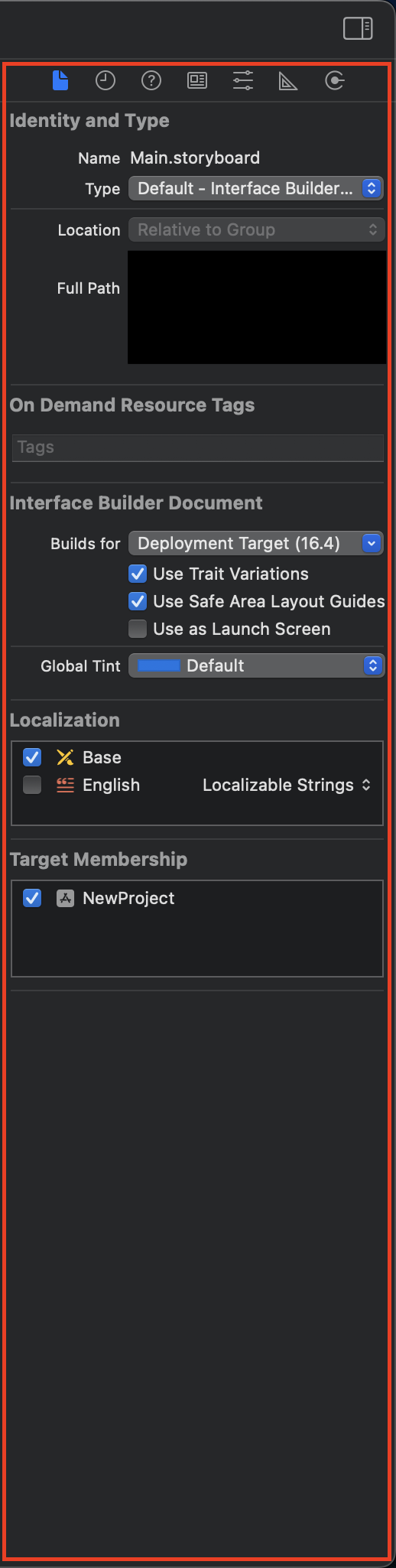Click the Global Tint label

(x=80, y=666)
